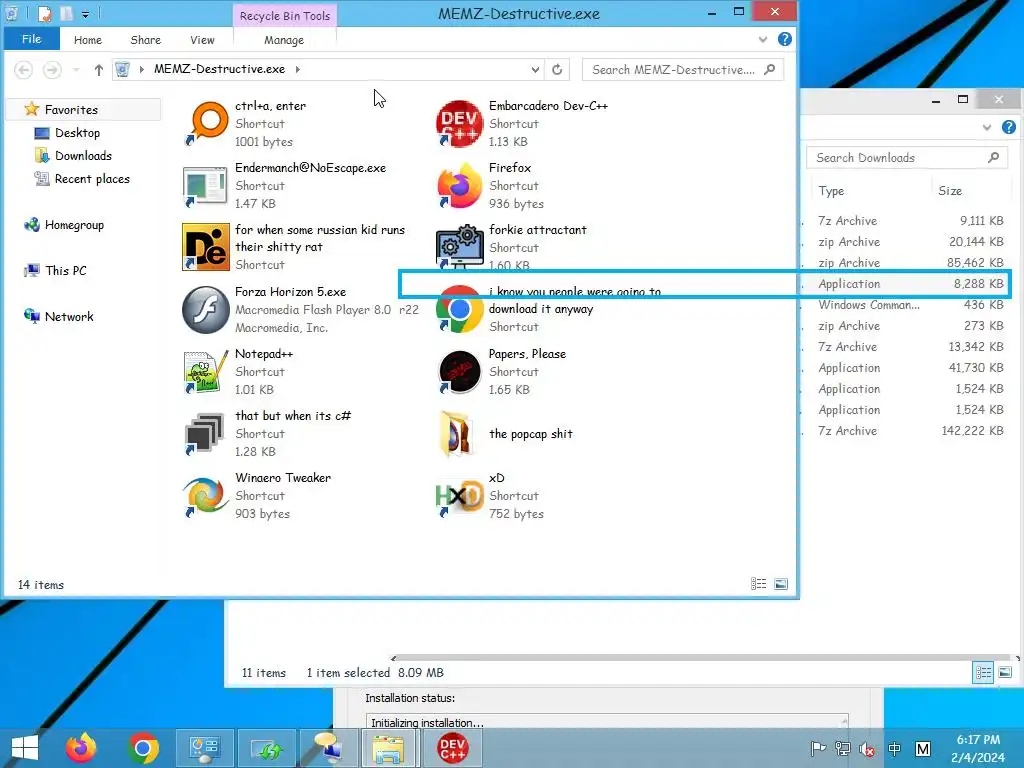Open Downloads in Favorites
Screen dimensions: 1024x768
83,155
